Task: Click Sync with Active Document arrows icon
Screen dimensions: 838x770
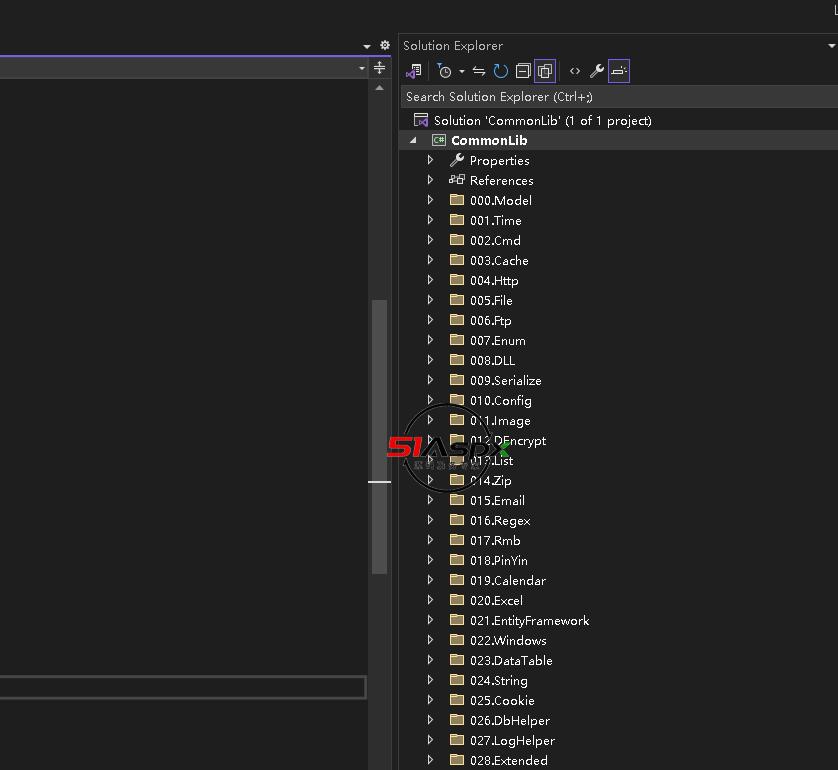Action: coord(479,71)
